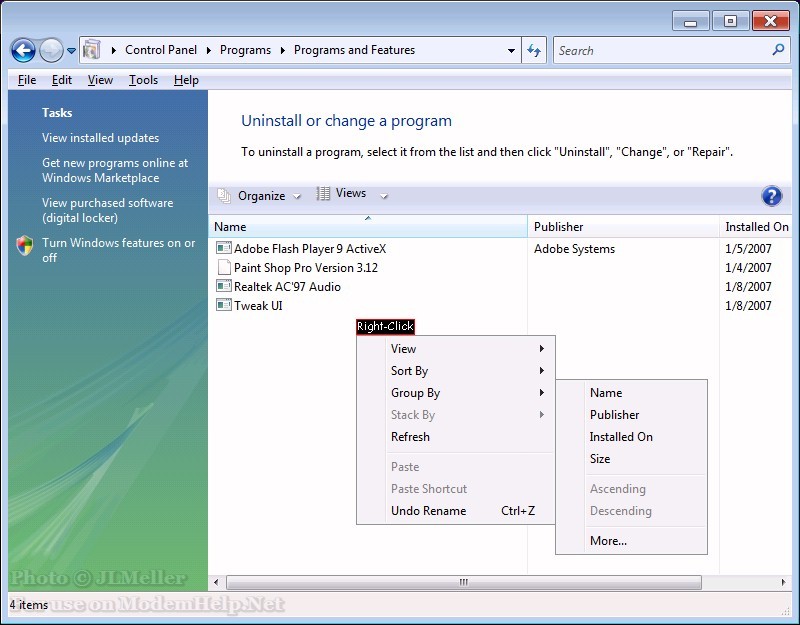
Task: Click the Control Panel icon in address bar
Action: (x=92, y=50)
